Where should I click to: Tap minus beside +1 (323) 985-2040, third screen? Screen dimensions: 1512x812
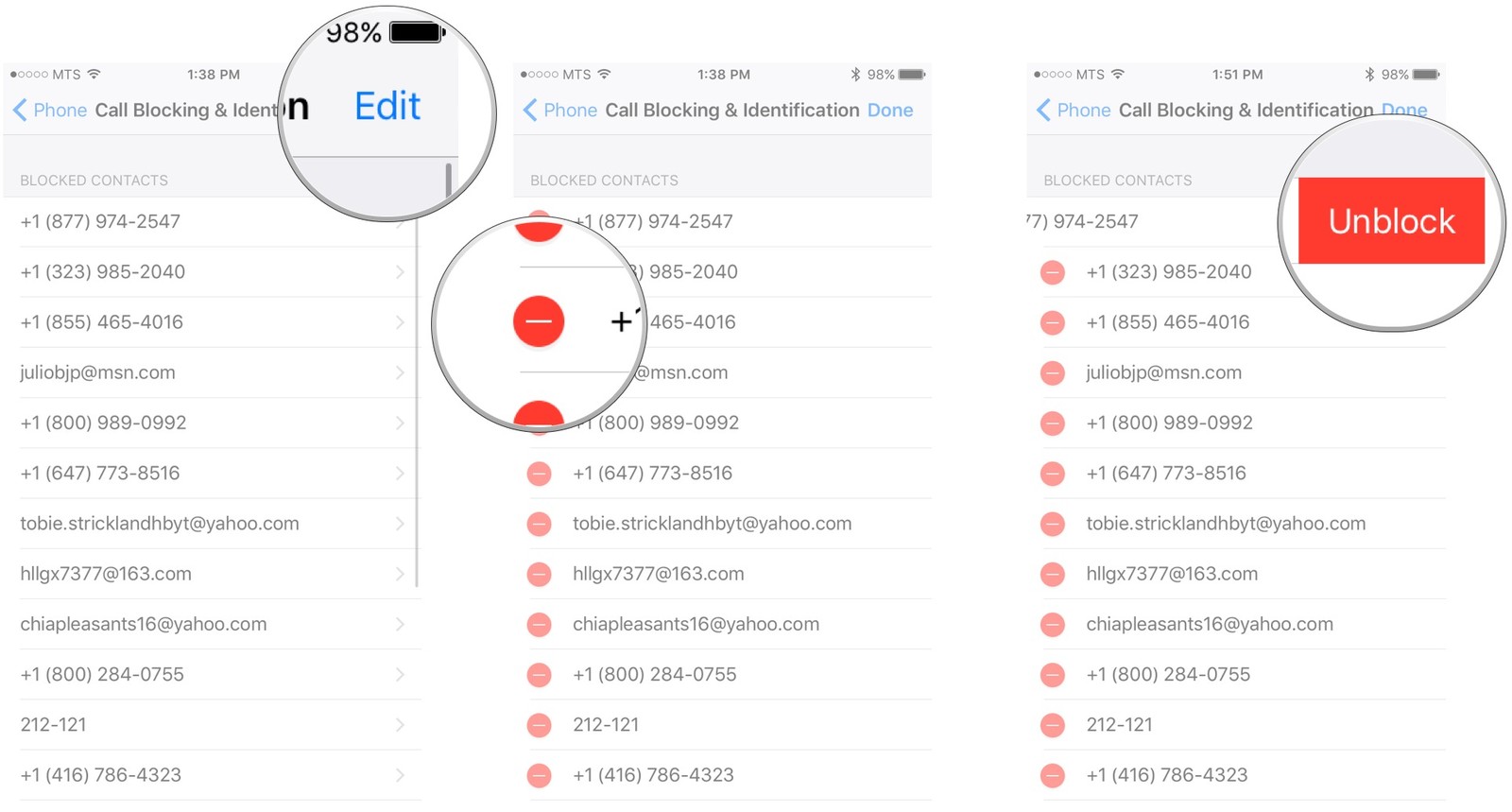(1053, 273)
